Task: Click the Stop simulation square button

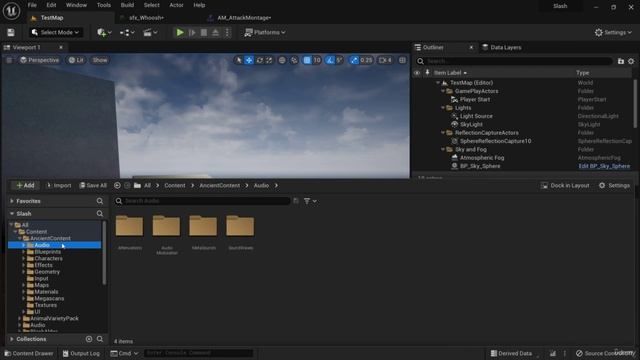Action: 204,33
